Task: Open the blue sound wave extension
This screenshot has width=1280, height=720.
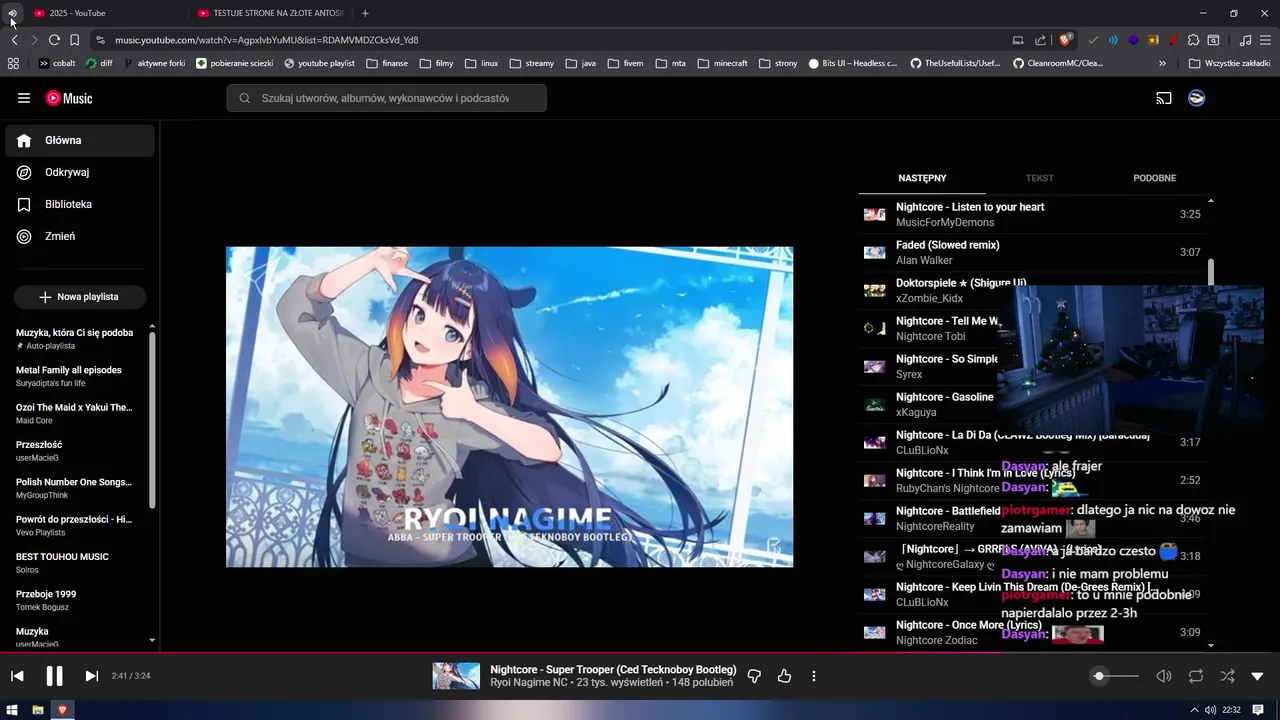Action: pos(1113,40)
